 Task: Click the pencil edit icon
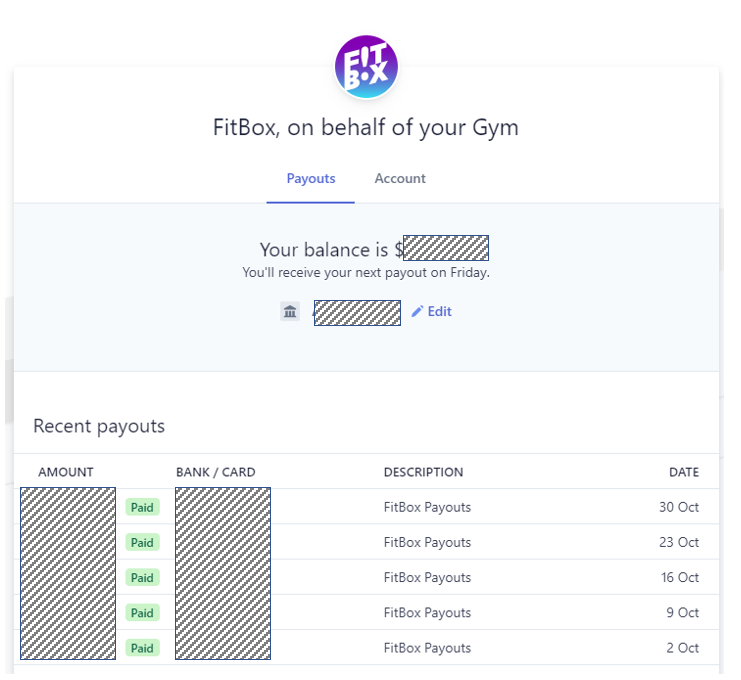click(x=417, y=311)
